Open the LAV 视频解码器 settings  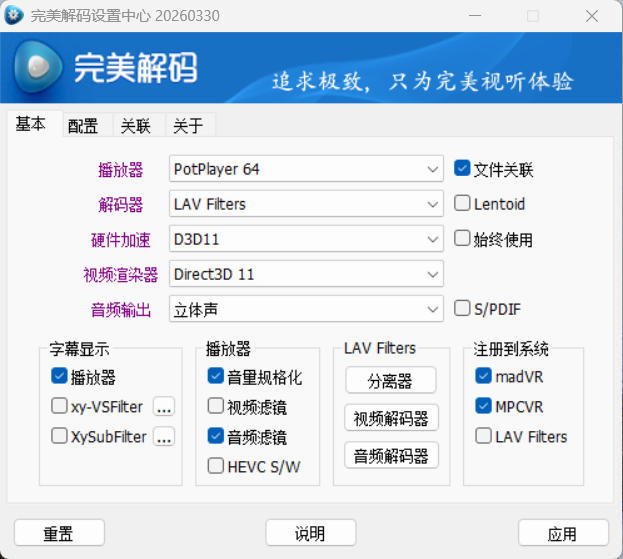click(x=391, y=418)
